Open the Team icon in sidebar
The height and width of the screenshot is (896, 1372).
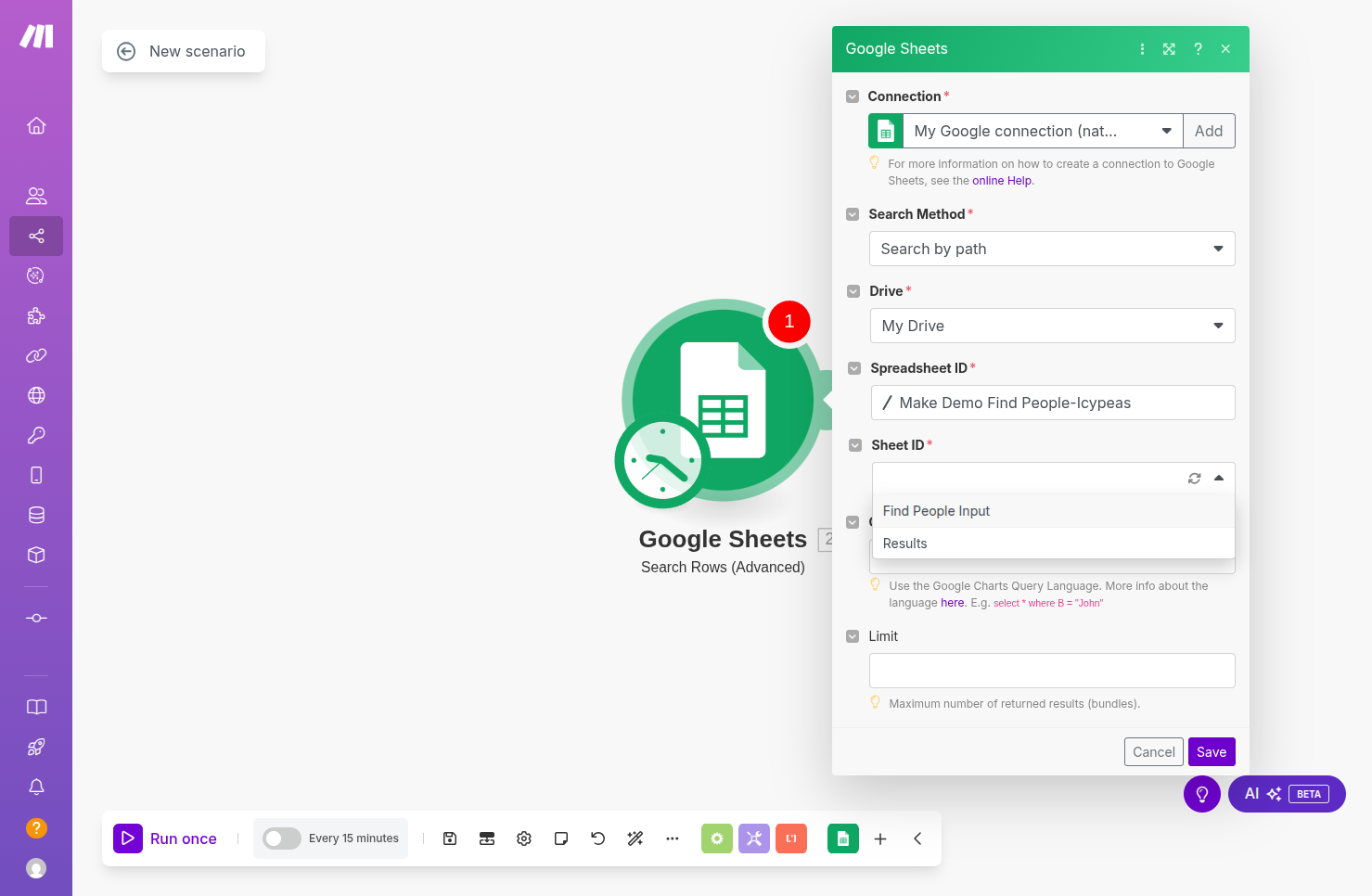(x=36, y=196)
